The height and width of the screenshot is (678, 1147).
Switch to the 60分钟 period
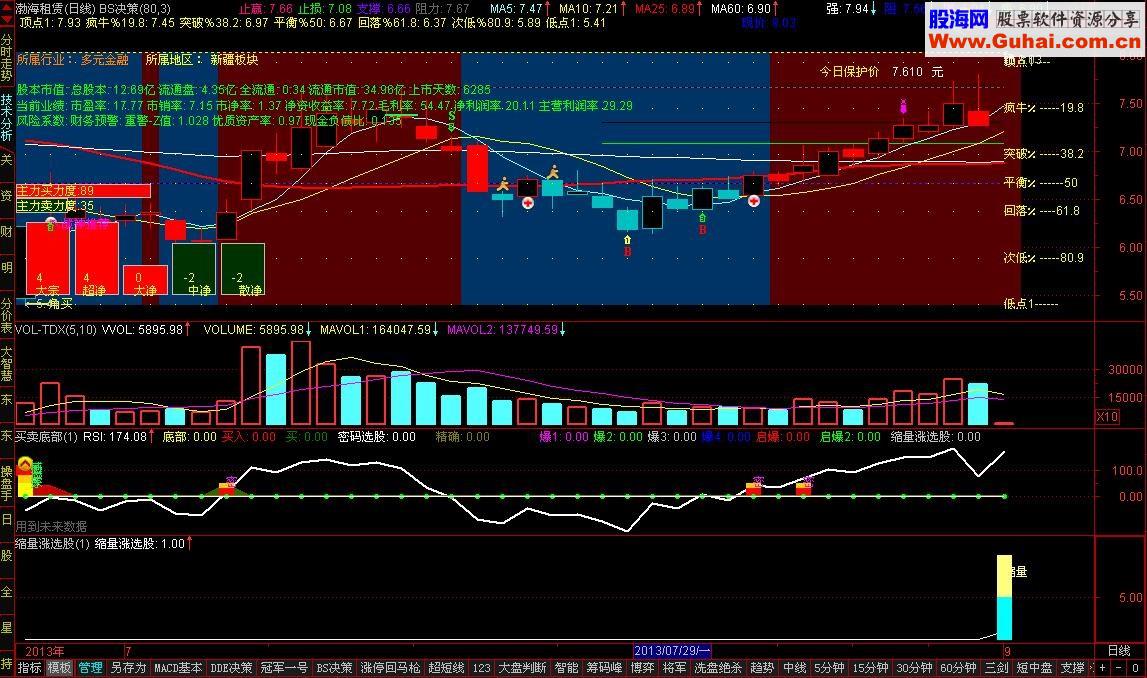pyautogui.click(x=958, y=668)
